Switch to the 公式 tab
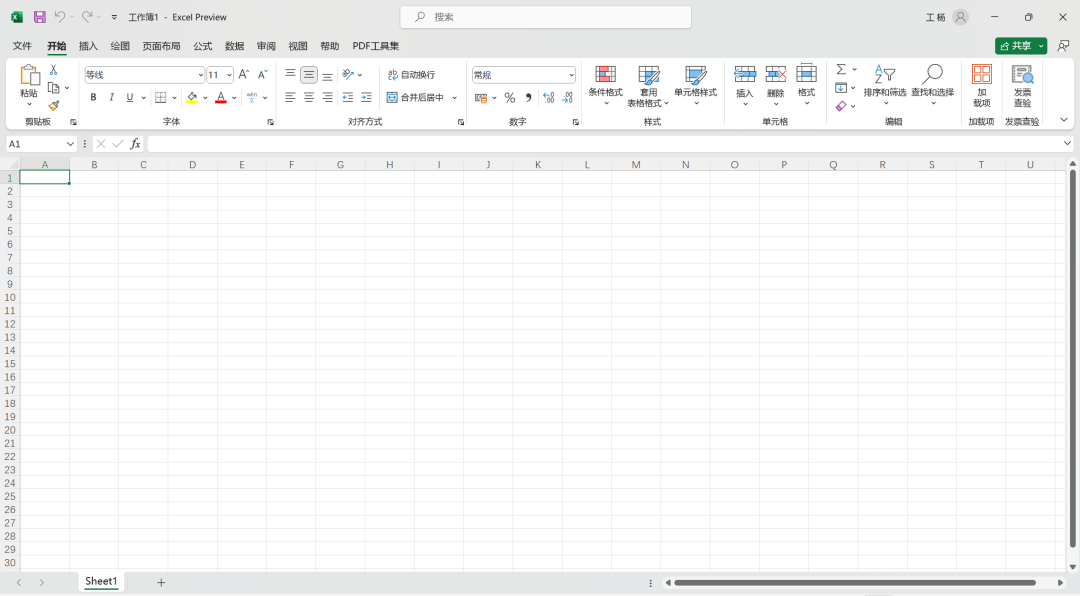This screenshot has height=596, width=1080. pos(202,45)
